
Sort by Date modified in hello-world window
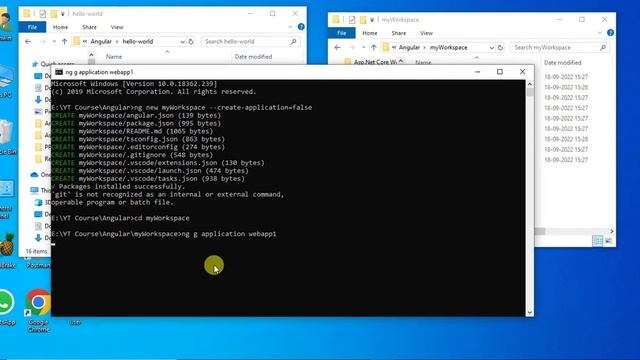(253, 57)
